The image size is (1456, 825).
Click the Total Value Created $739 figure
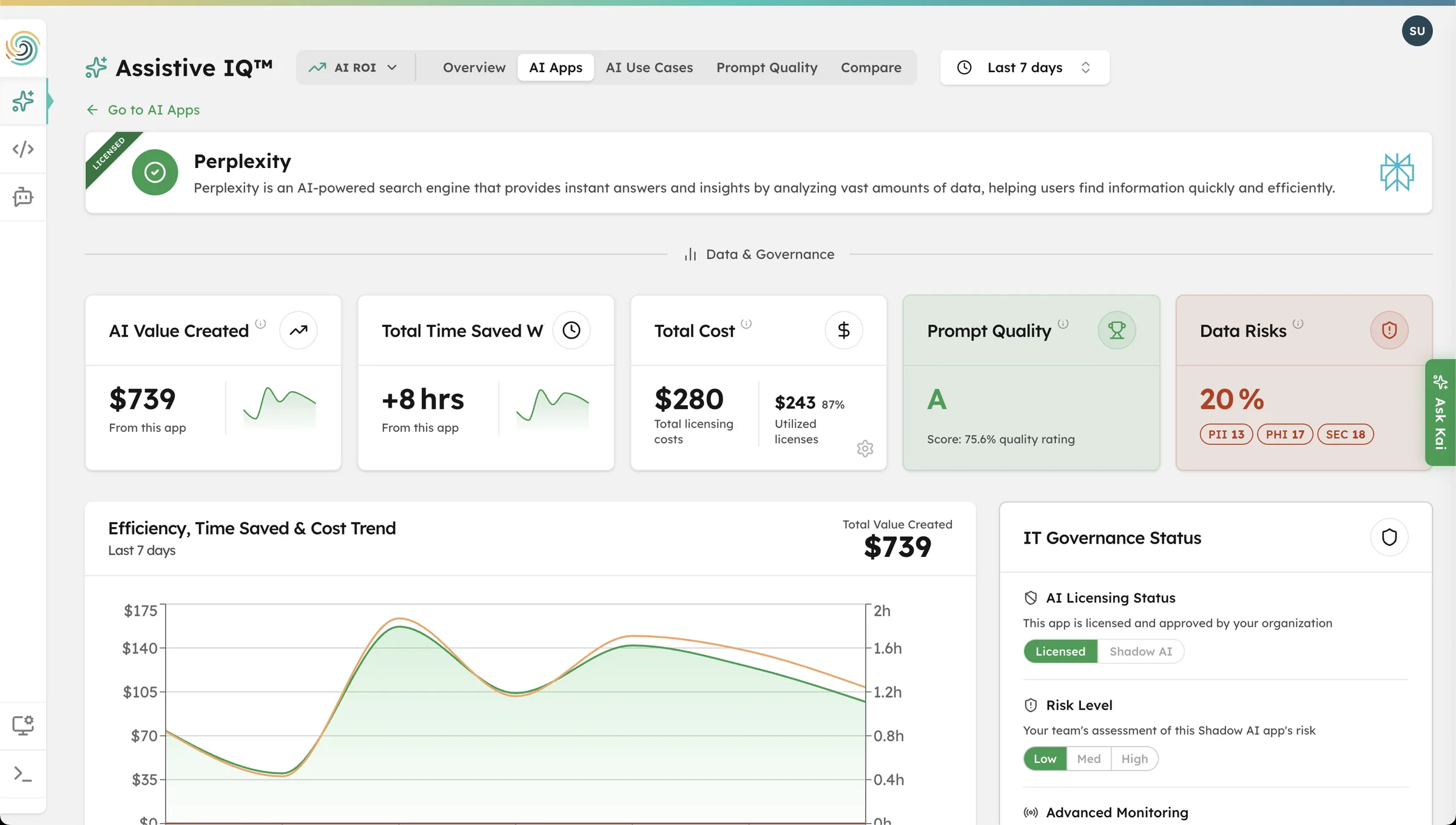point(897,547)
